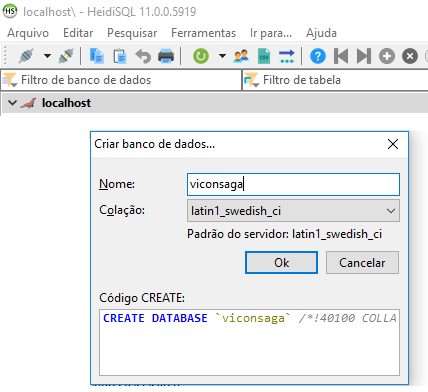This screenshot has height=392, width=428.
Task: Click the Export CSV file icon
Action: pos(264,56)
